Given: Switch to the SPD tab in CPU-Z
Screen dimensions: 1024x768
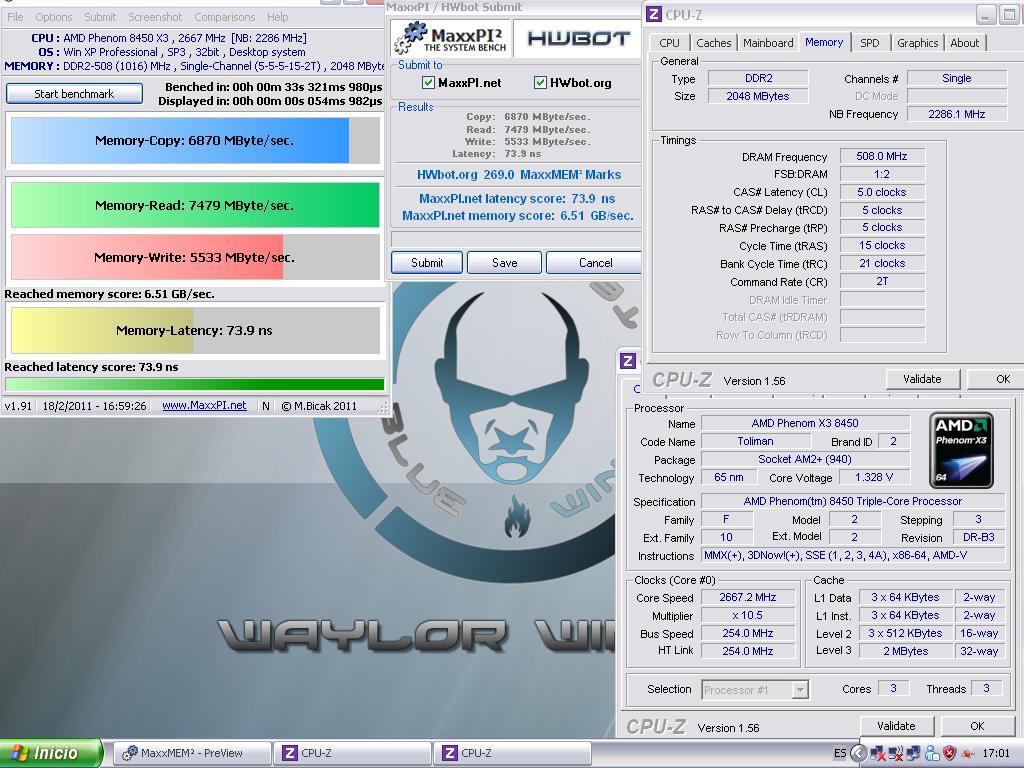Looking at the screenshot, I should (869, 43).
